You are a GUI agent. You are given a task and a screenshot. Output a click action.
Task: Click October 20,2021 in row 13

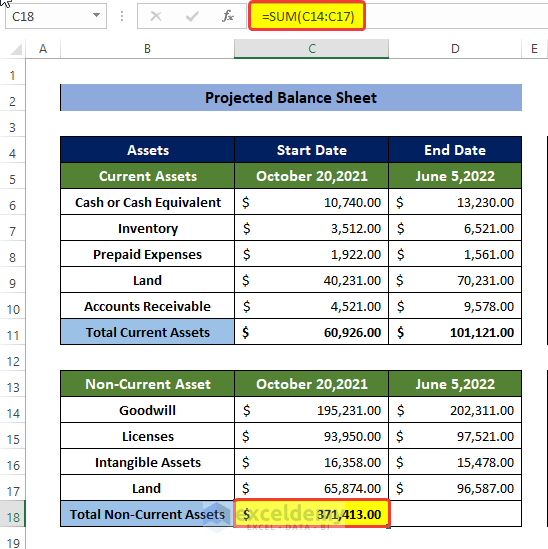tap(311, 384)
